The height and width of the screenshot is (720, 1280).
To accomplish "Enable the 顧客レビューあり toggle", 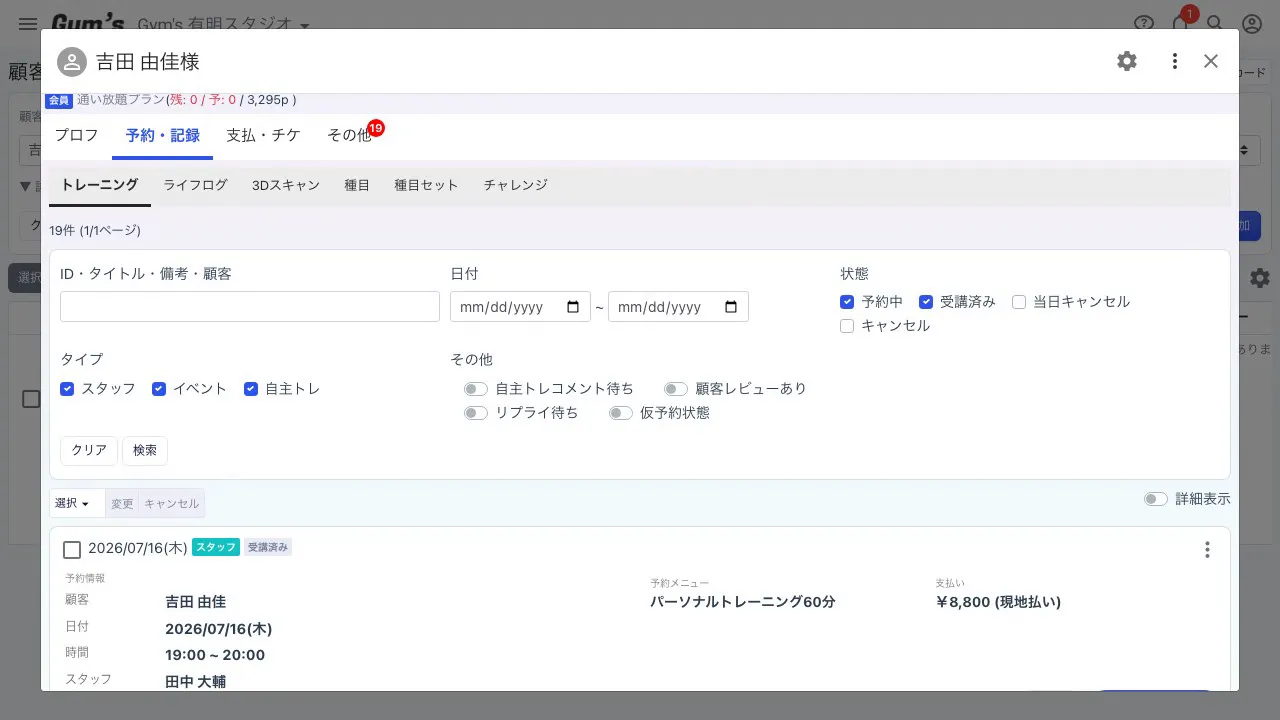I will coord(676,389).
